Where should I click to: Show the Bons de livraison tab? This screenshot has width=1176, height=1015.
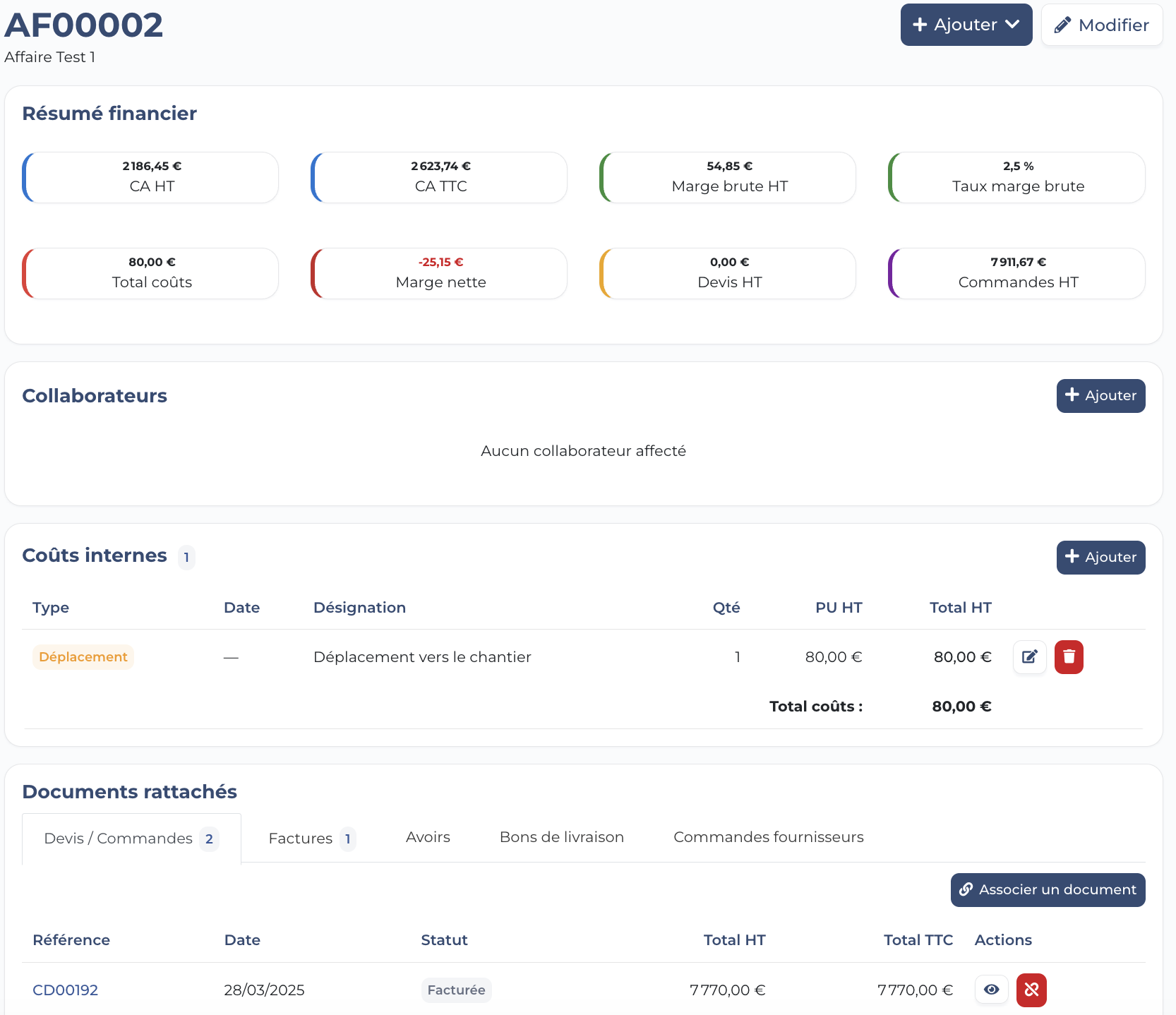[562, 837]
